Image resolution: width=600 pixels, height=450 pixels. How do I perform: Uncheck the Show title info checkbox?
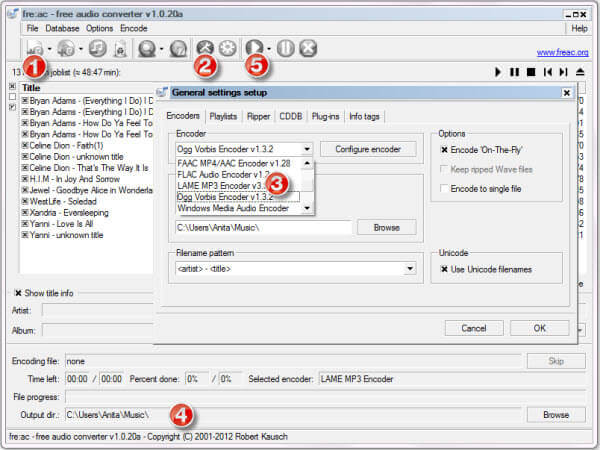click(x=18, y=292)
